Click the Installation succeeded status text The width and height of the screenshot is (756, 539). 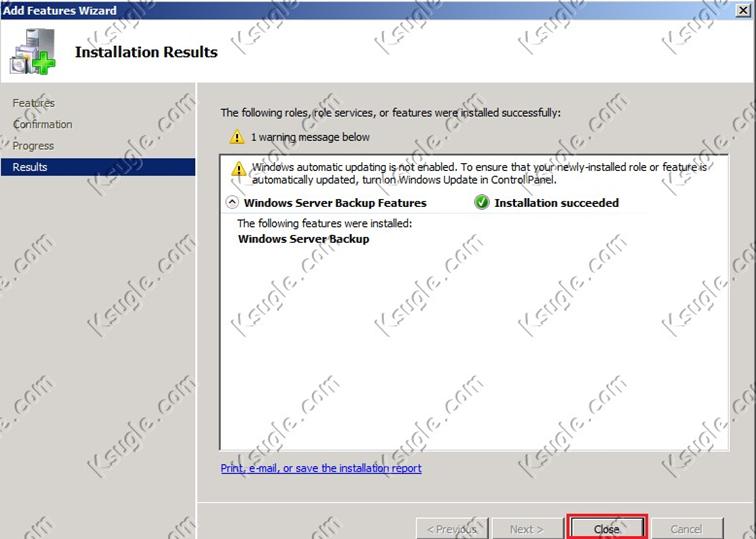556,203
